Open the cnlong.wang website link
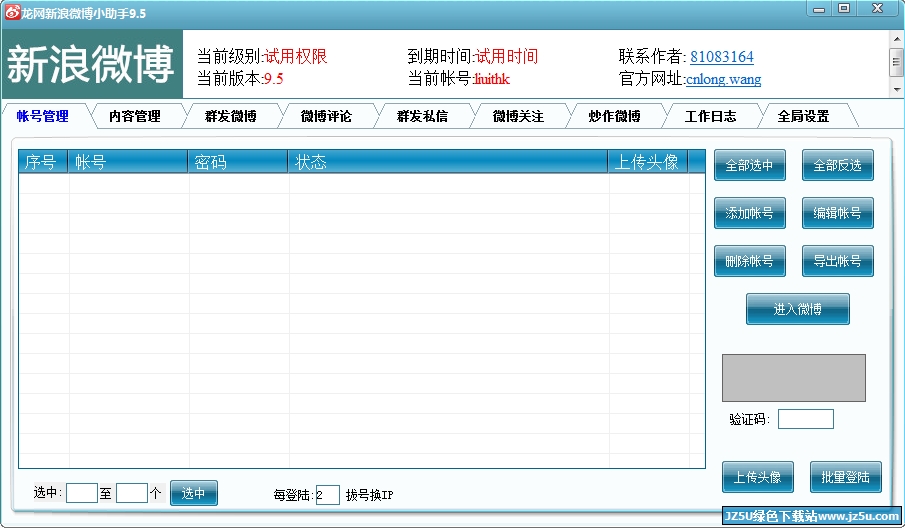The image size is (905, 528). 723,79
